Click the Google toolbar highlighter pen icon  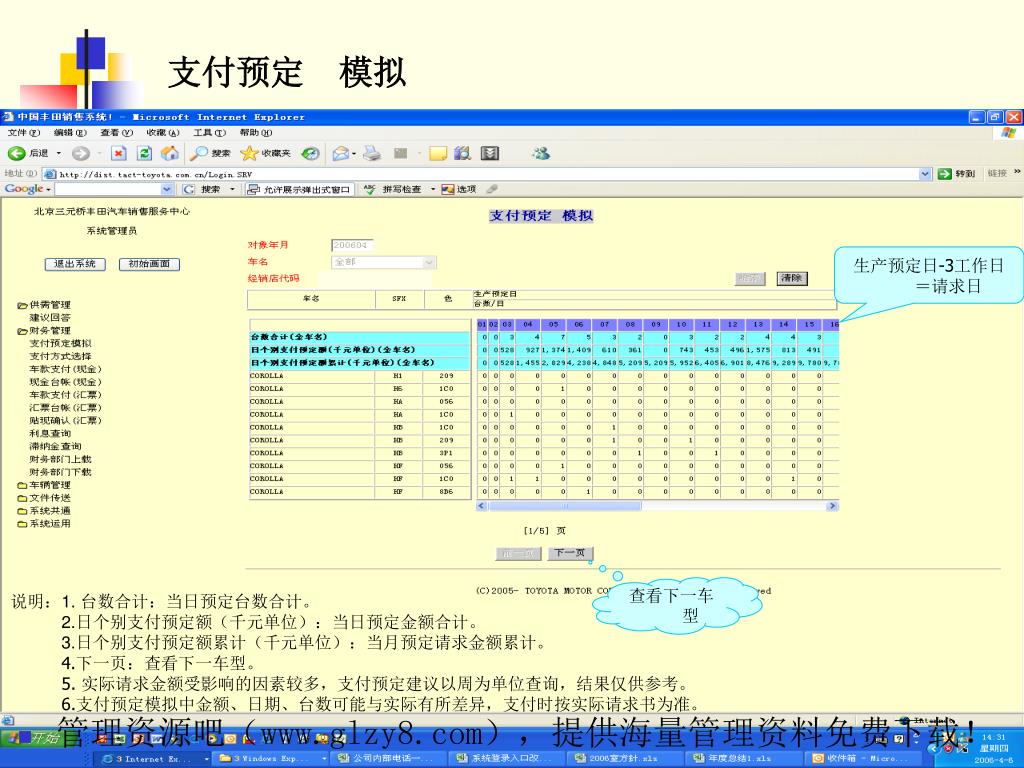(492, 189)
